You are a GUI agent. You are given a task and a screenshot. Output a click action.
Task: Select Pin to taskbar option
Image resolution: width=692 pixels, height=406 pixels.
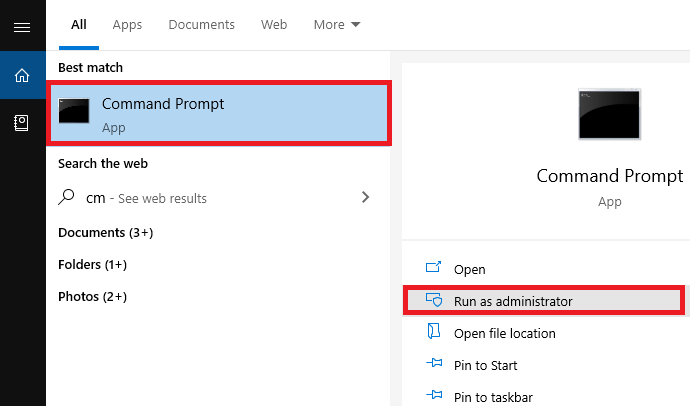coord(493,397)
